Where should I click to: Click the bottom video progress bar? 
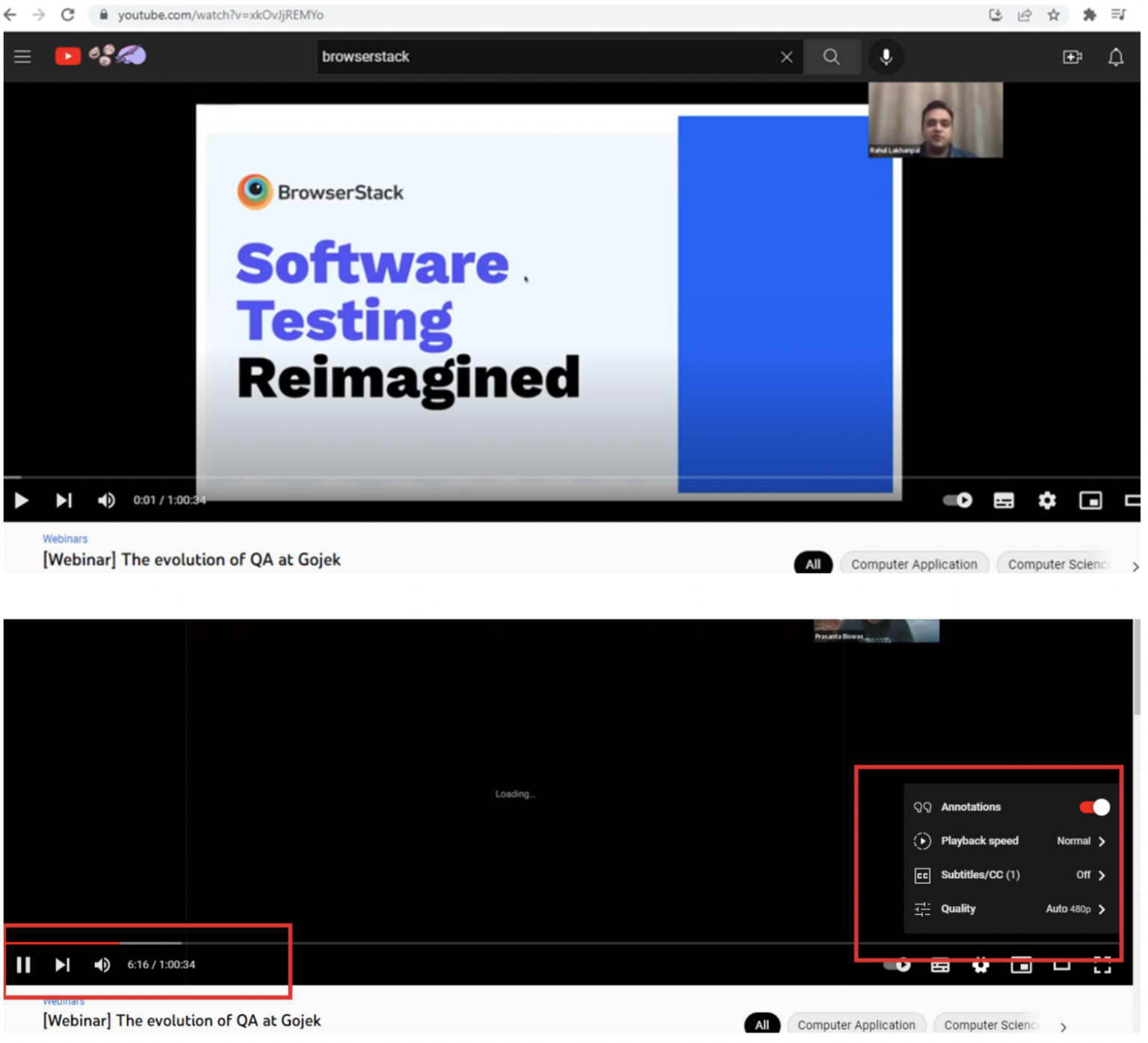click(x=568, y=944)
